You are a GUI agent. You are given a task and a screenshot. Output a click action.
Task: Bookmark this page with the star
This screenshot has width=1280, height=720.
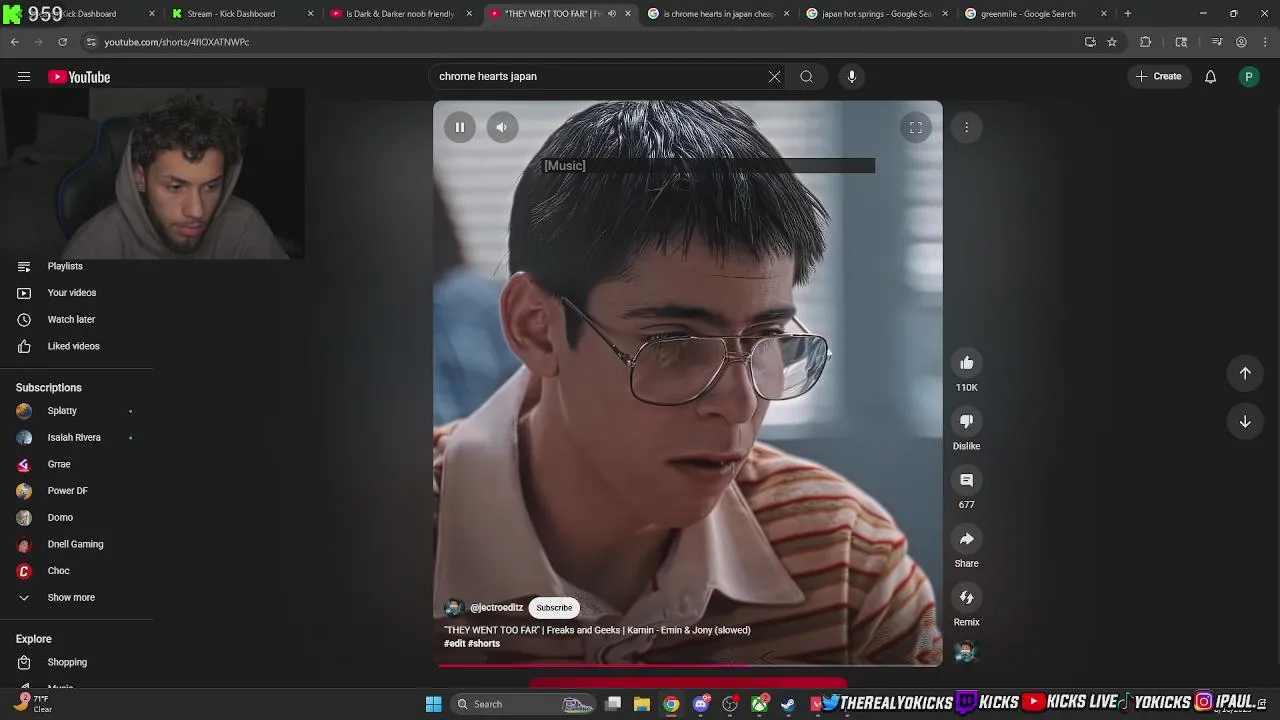(1112, 42)
